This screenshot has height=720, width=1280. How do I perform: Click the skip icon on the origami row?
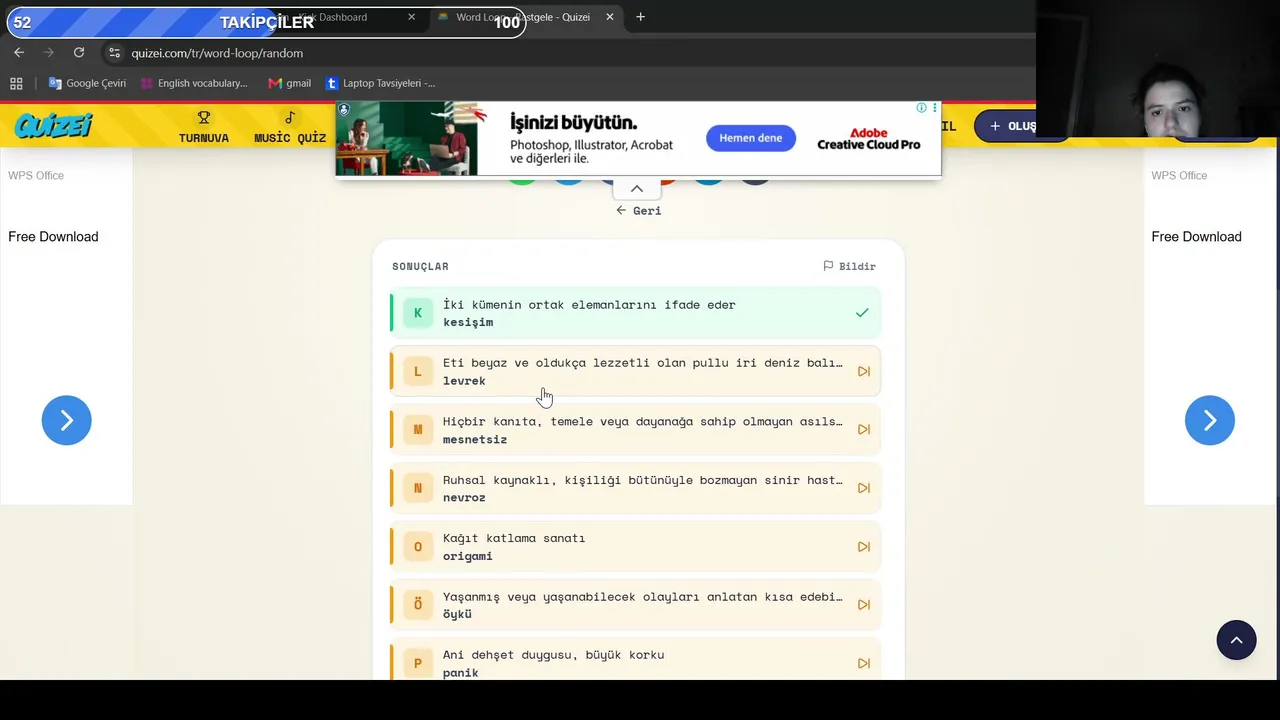pos(864,547)
